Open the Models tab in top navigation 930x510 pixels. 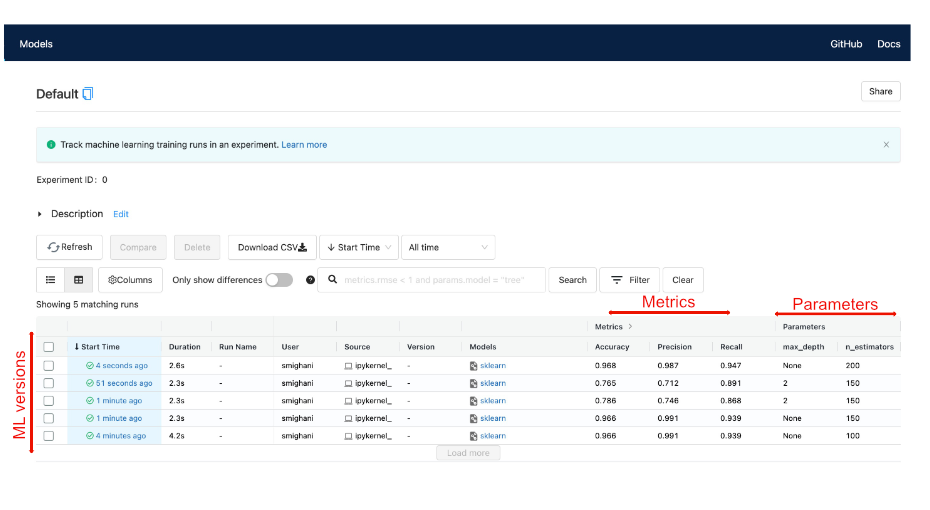click(x=36, y=44)
